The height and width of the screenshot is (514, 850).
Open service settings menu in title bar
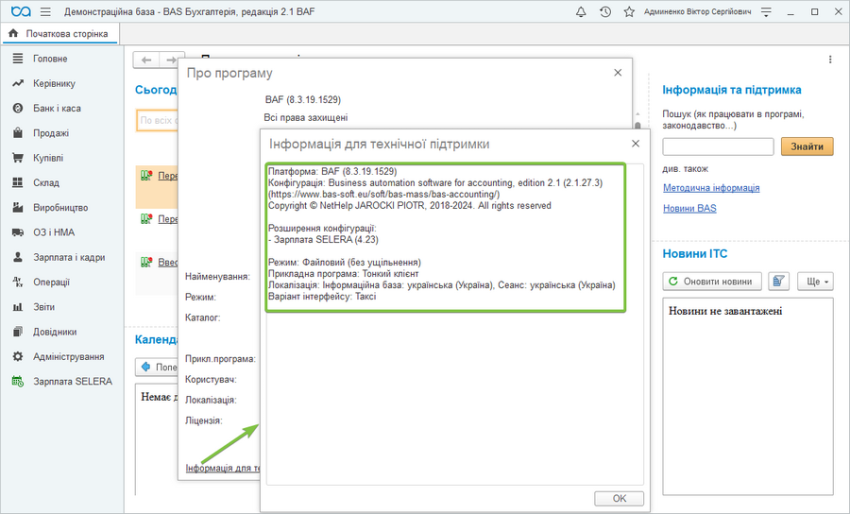(x=766, y=11)
